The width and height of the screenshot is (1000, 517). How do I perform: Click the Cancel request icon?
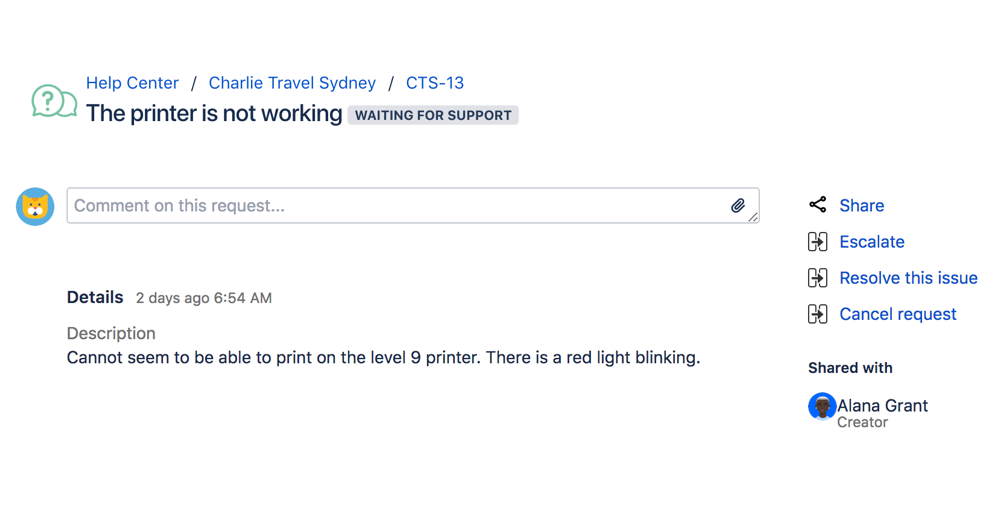coord(818,314)
